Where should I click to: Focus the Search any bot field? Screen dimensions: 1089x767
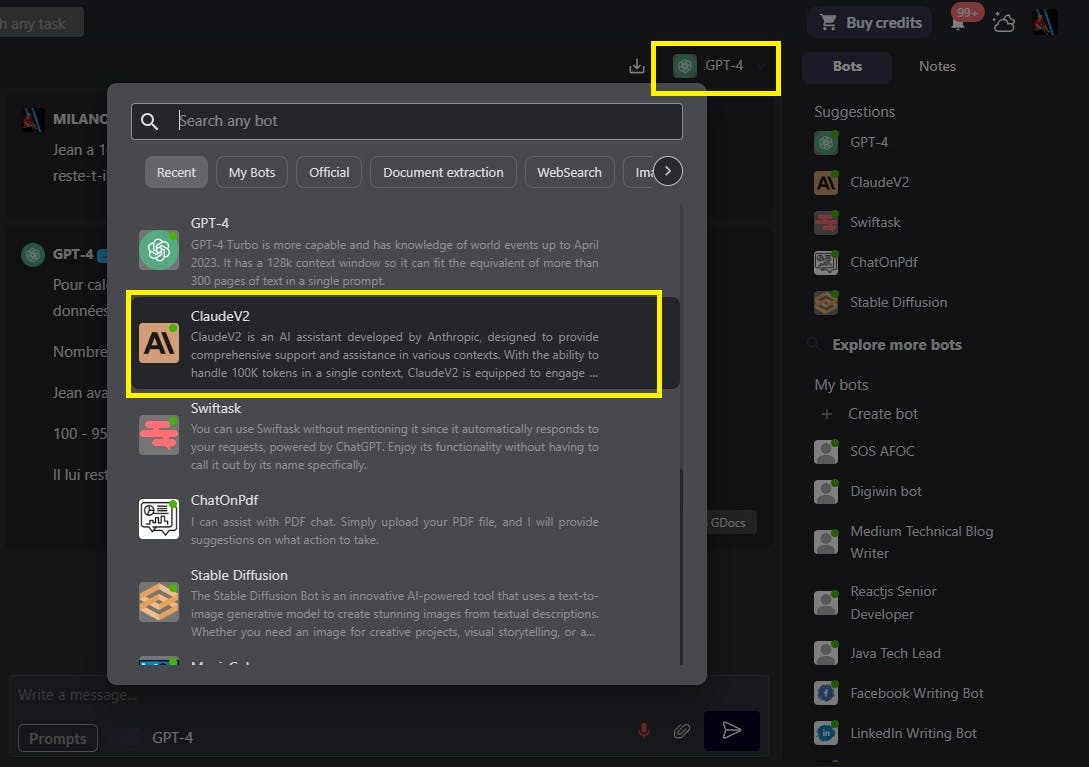tap(407, 121)
